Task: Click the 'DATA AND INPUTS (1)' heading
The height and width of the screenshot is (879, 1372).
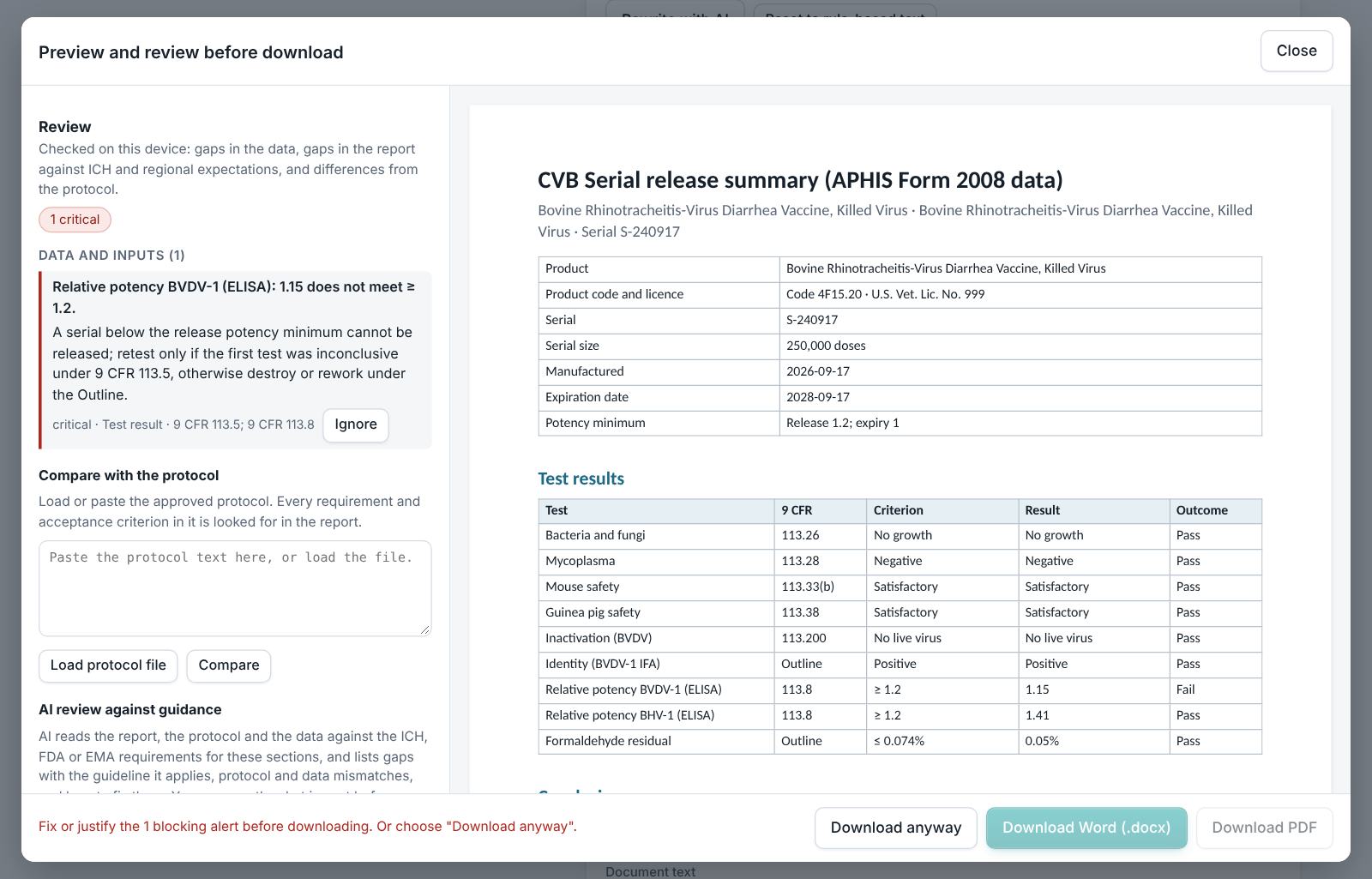Action: point(111,256)
